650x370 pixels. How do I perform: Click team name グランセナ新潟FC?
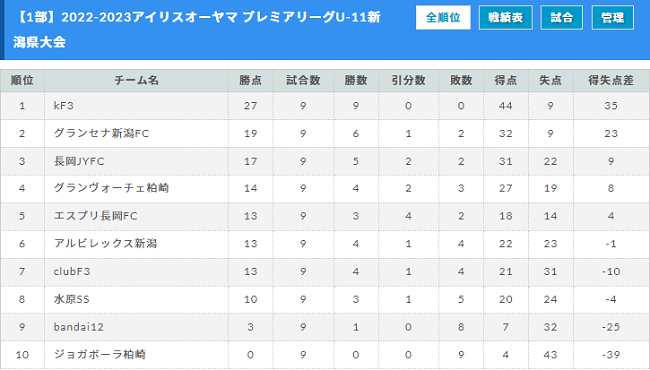(101, 133)
